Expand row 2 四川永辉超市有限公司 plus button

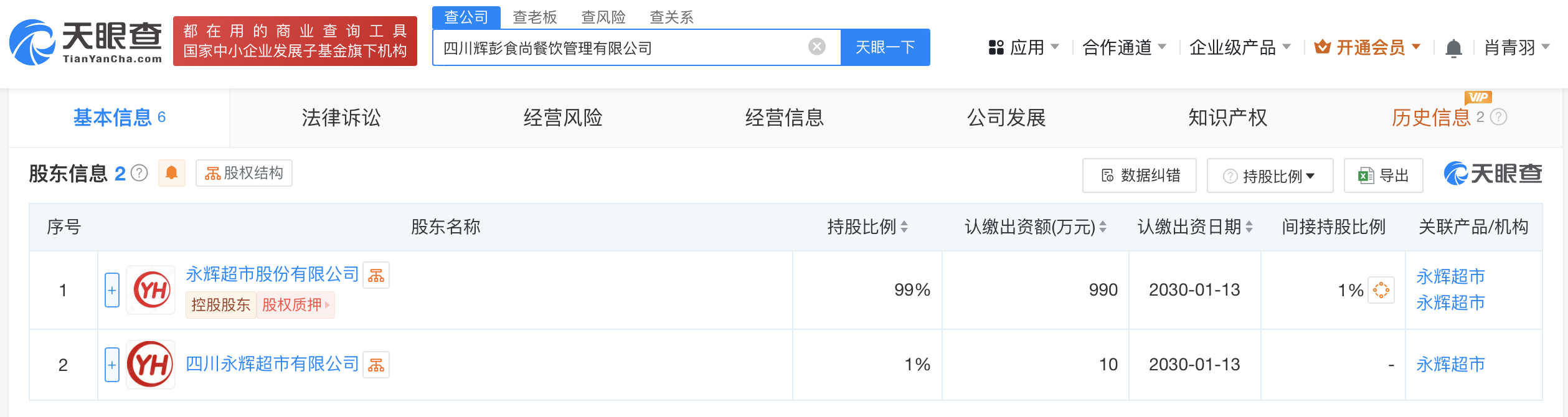(112, 365)
